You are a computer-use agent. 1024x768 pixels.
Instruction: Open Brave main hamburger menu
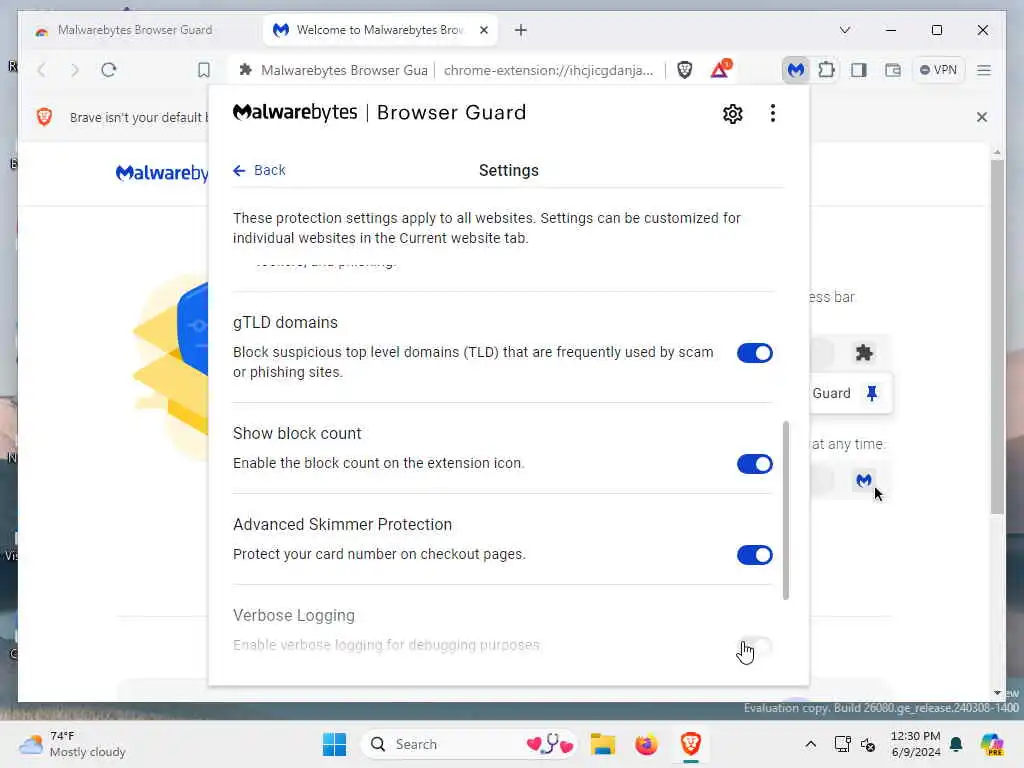tap(984, 70)
